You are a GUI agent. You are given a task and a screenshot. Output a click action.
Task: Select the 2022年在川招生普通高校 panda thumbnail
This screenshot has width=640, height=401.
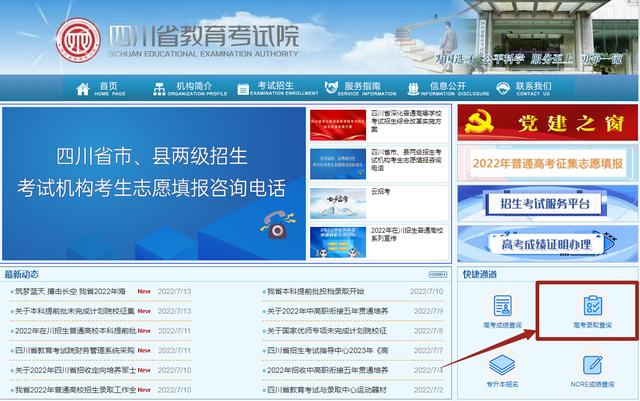tap(338, 242)
